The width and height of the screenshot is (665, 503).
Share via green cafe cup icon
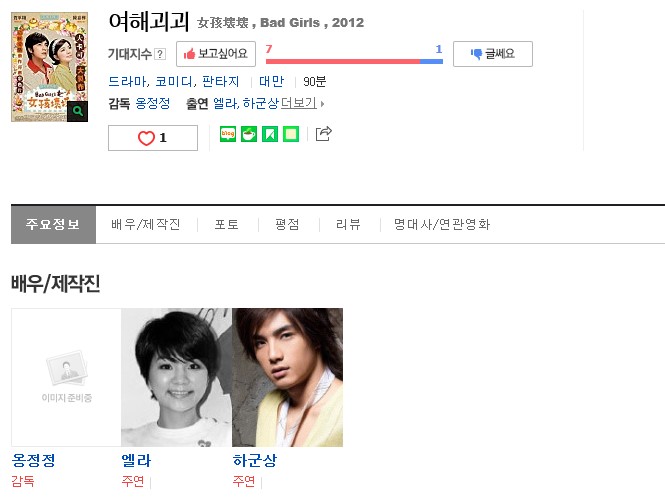pyautogui.click(x=249, y=134)
